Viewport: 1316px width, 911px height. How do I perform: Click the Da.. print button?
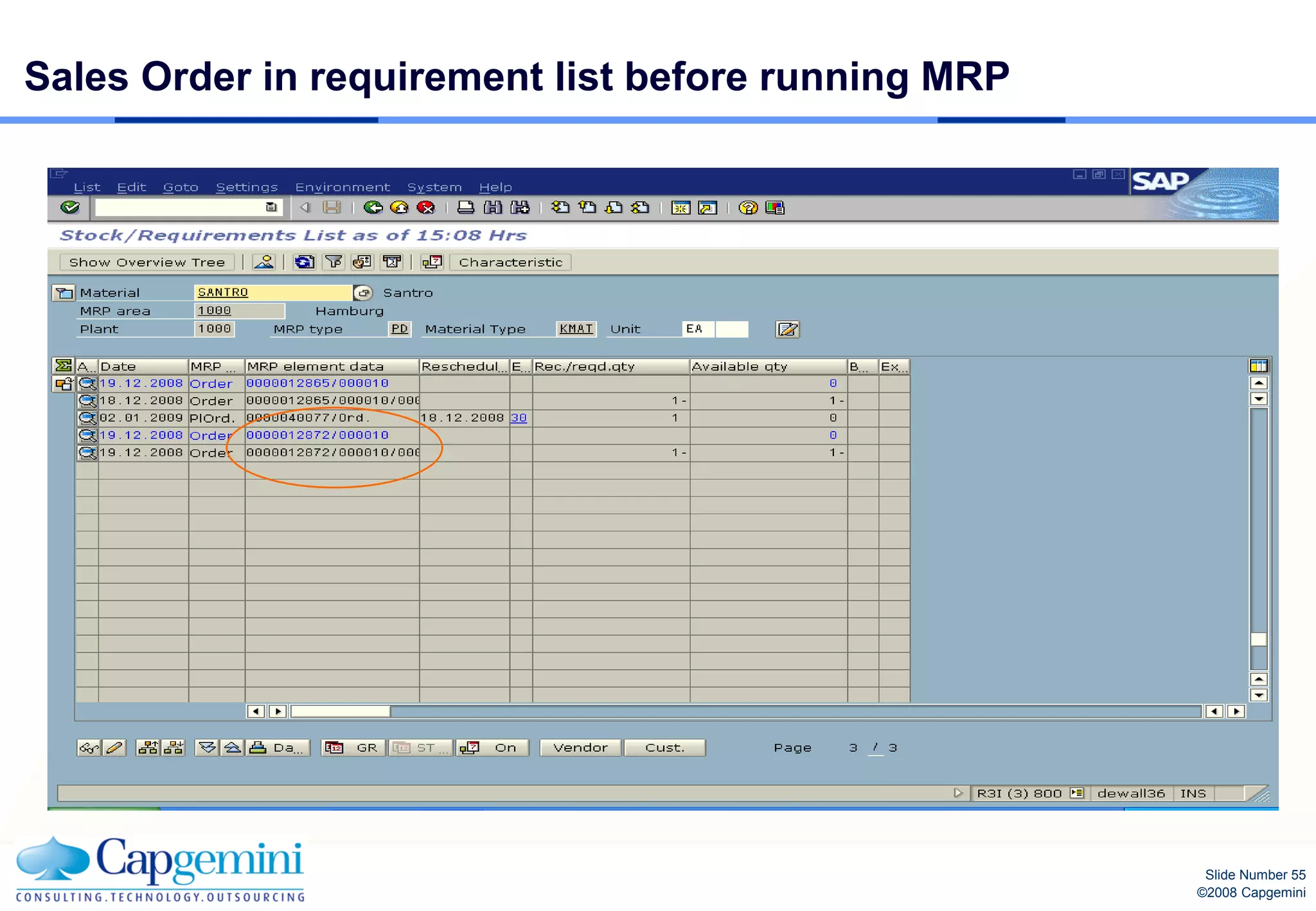[278, 748]
